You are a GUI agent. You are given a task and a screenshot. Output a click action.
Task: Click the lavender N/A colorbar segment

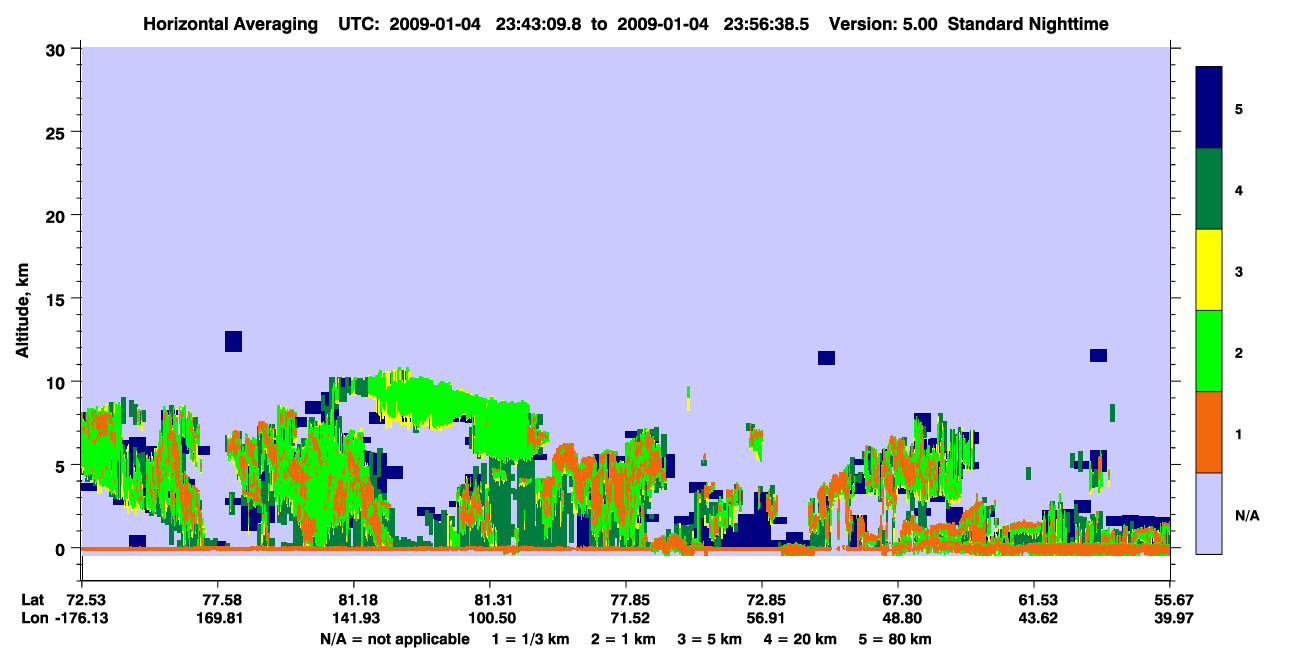point(1209,513)
